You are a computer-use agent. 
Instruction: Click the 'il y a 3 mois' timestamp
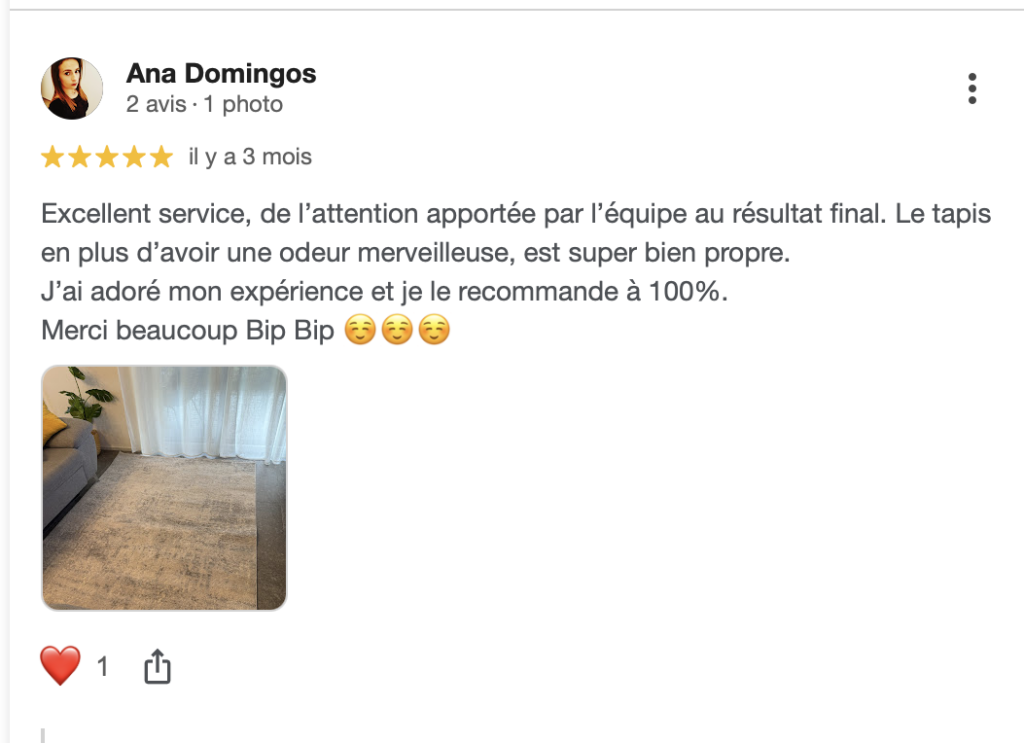(x=250, y=157)
